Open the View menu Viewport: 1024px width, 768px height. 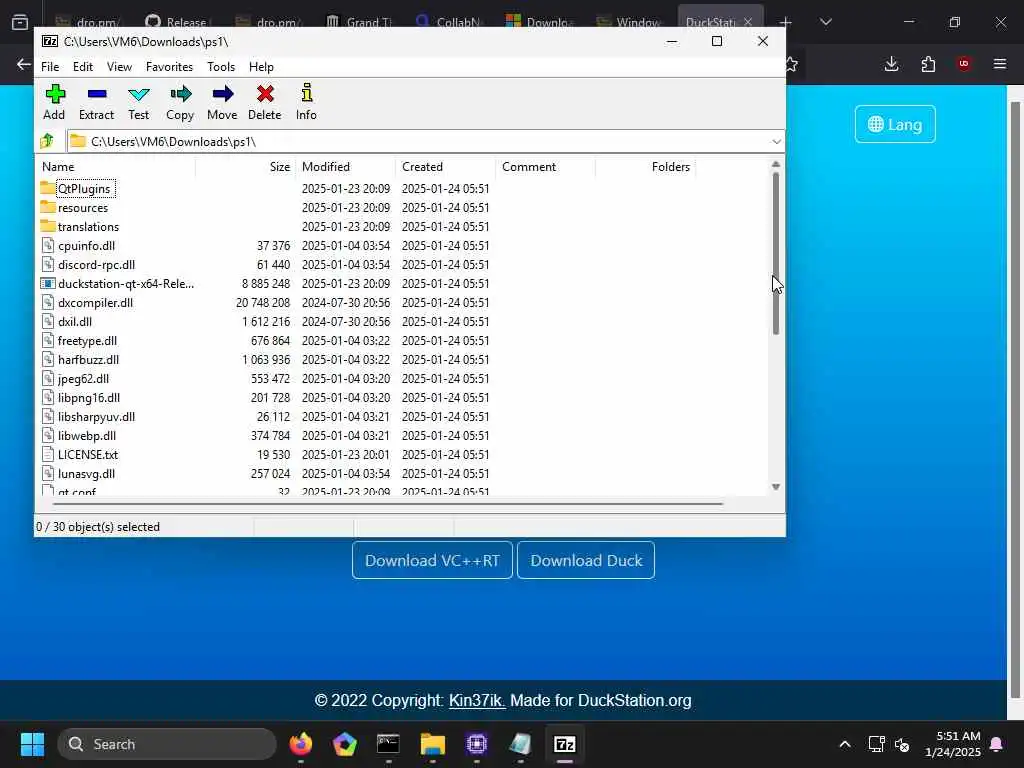[120, 67]
